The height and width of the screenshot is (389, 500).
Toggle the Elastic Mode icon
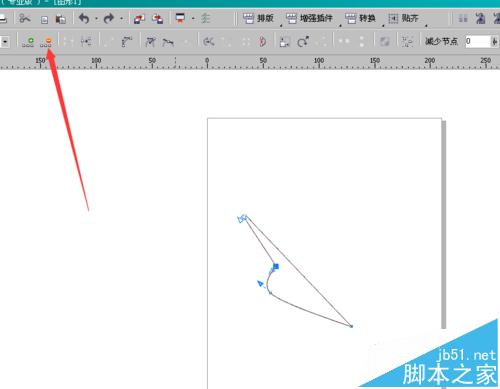point(385,42)
